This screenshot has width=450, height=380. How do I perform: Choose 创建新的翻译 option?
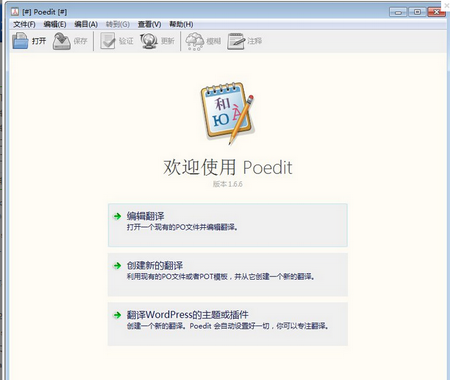click(228, 275)
